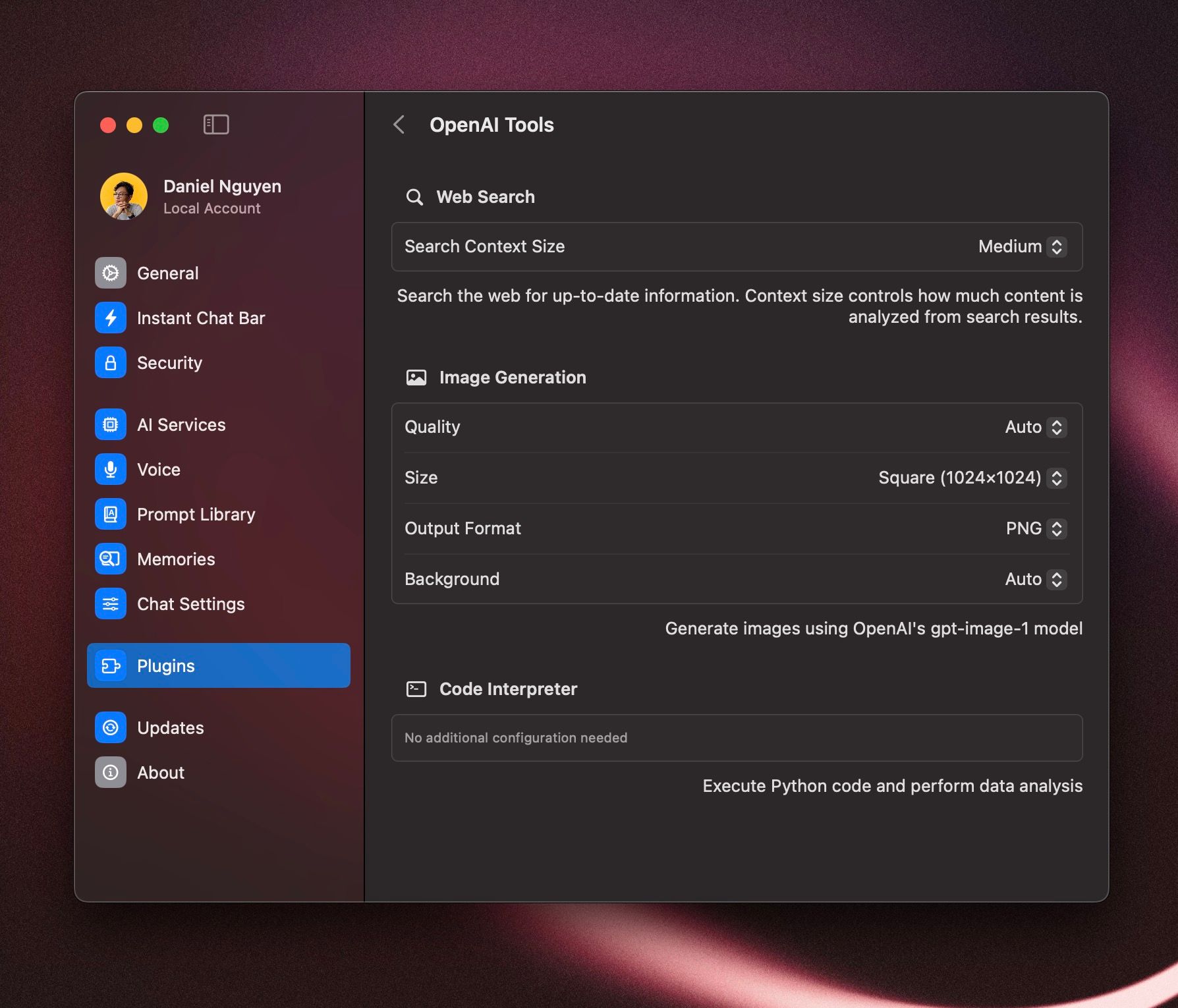Image resolution: width=1178 pixels, height=1008 pixels.
Task: Click the Voice microphone icon
Action: pyautogui.click(x=111, y=469)
